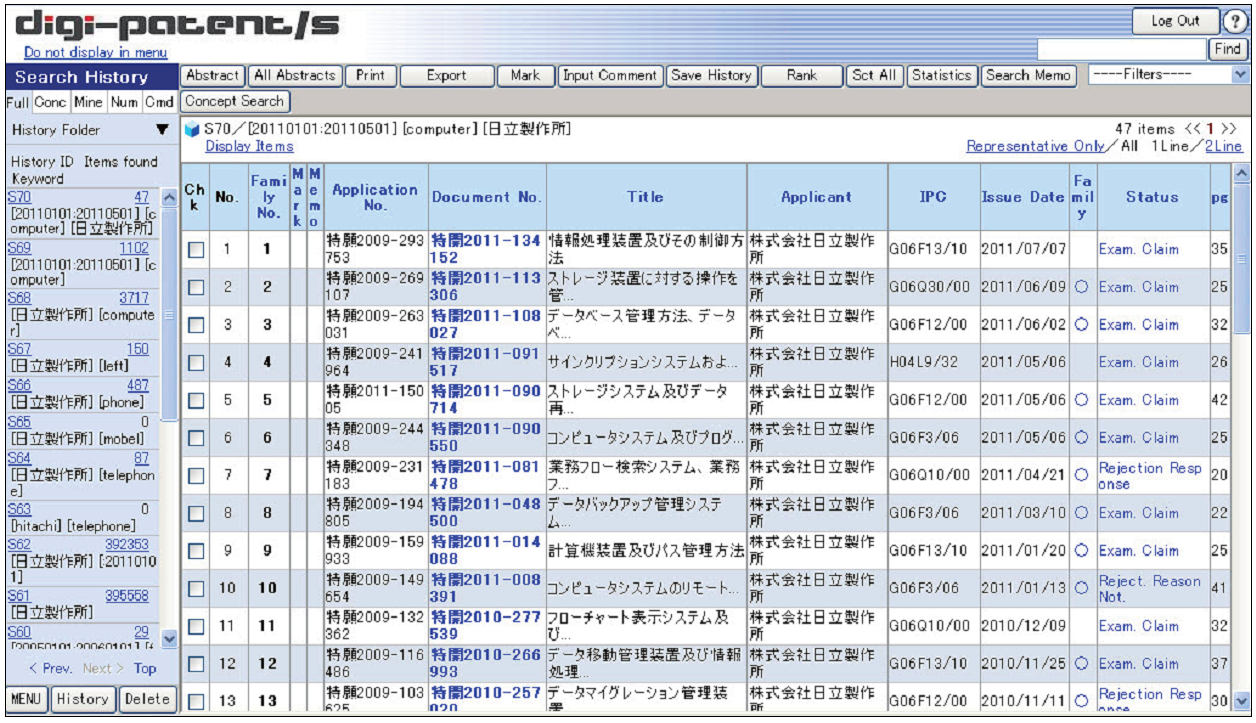This screenshot has width=1256, height=723.
Task: Check the box for row No. 3
Action: coord(196,325)
